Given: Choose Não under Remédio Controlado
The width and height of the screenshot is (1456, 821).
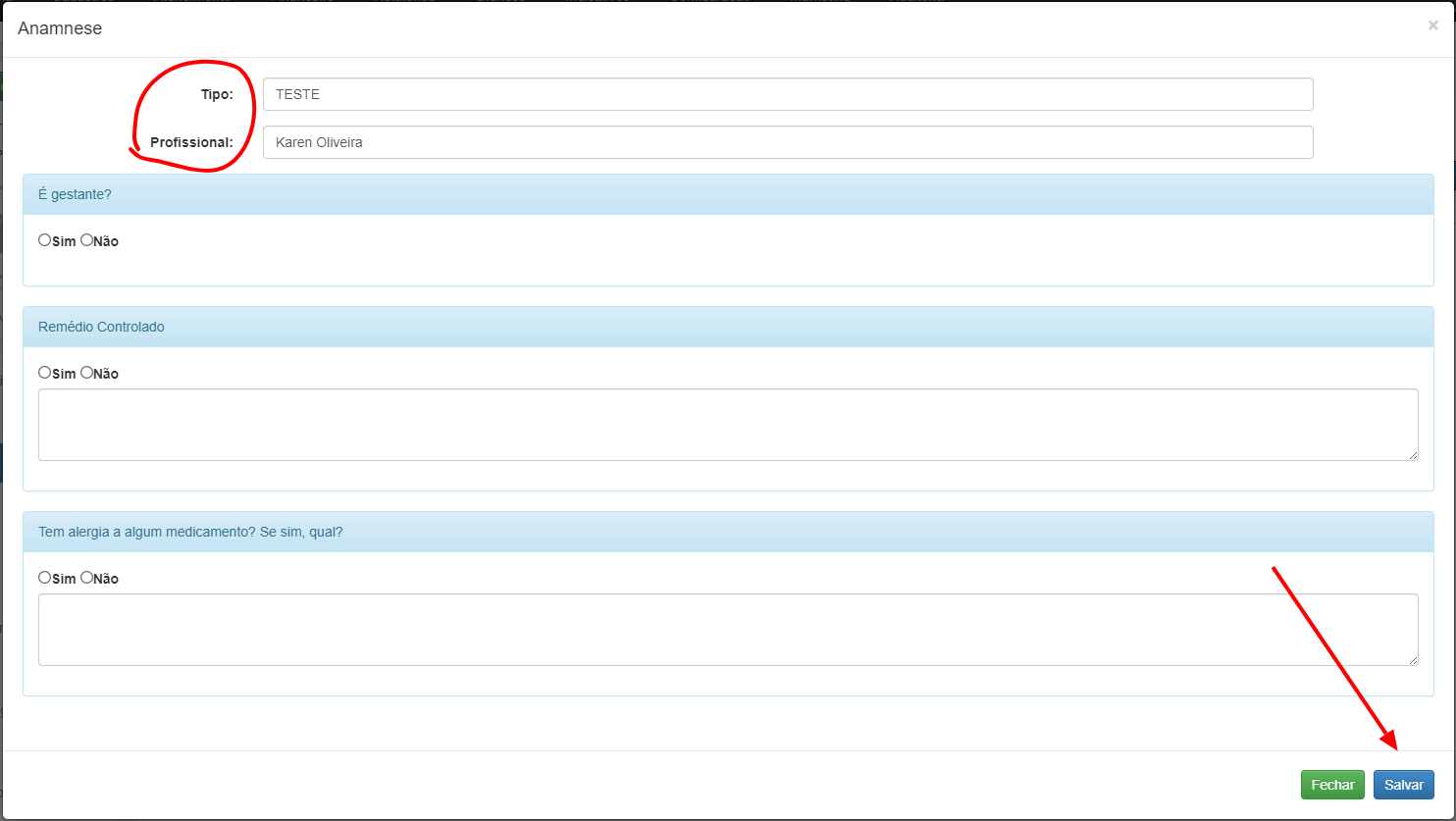Looking at the screenshot, I should click(86, 373).
